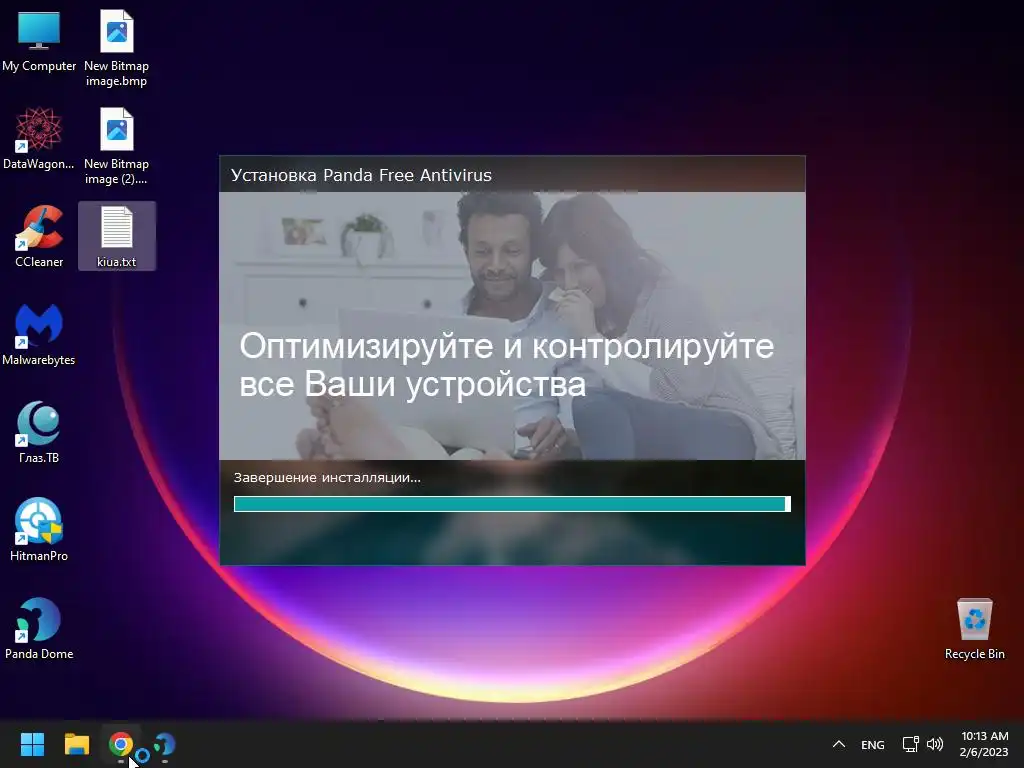Click the Завершение инсталляции status text
The image size is (1024, 768).
click(x=327, y=477)
